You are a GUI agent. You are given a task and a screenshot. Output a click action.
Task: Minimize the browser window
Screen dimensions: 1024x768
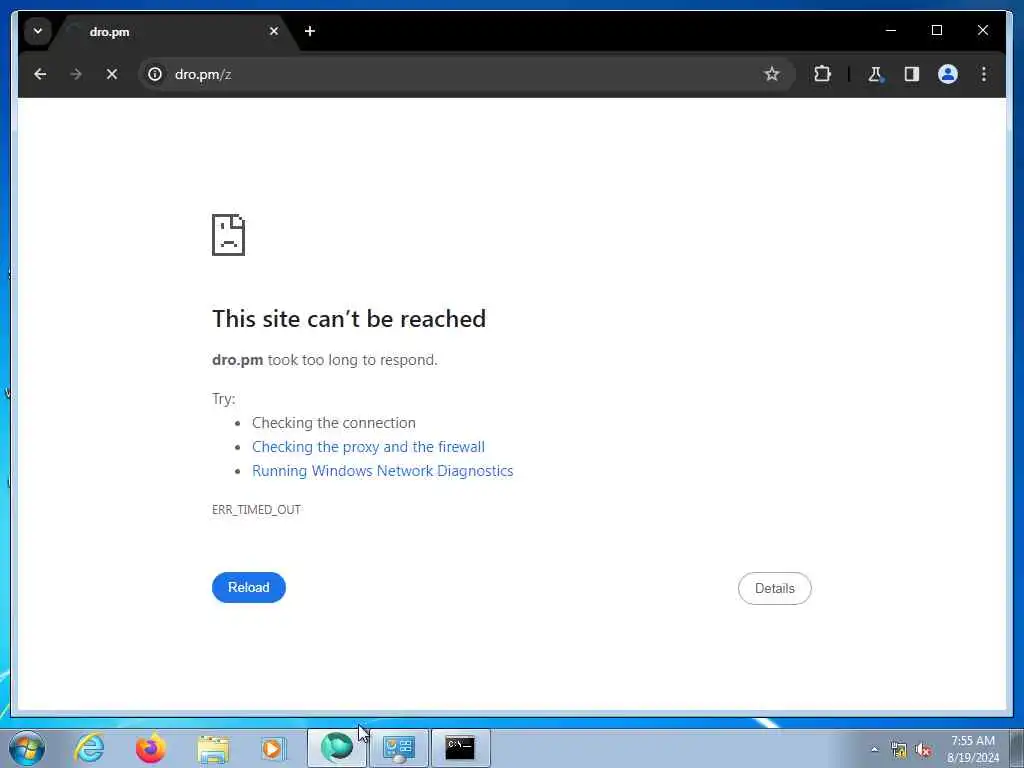891,30
